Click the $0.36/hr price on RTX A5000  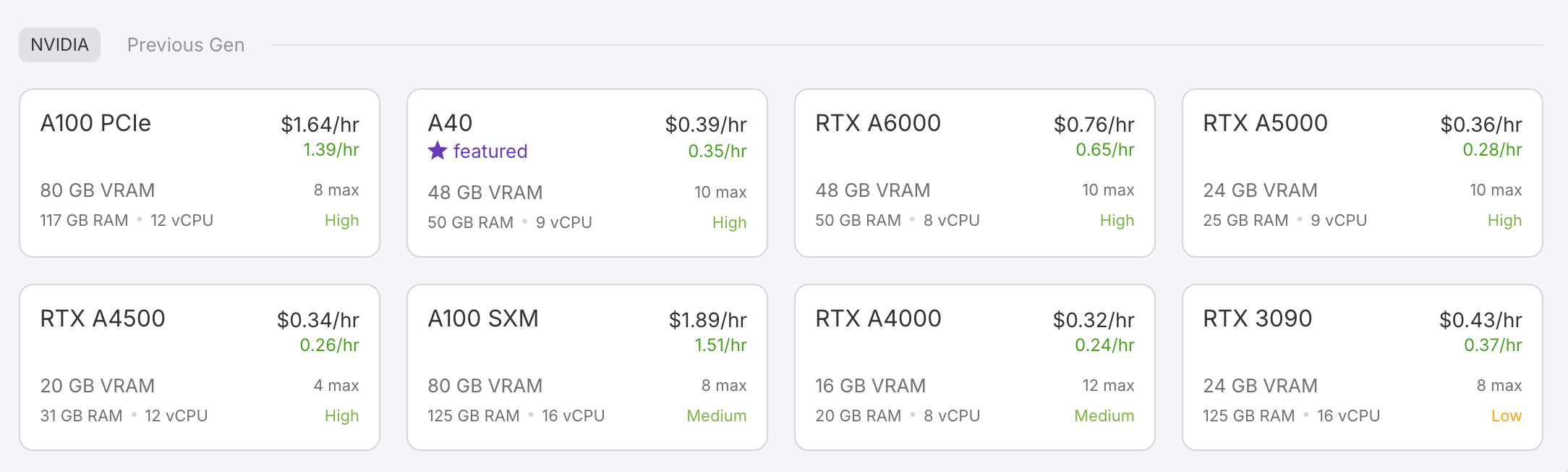[1480, 125]
